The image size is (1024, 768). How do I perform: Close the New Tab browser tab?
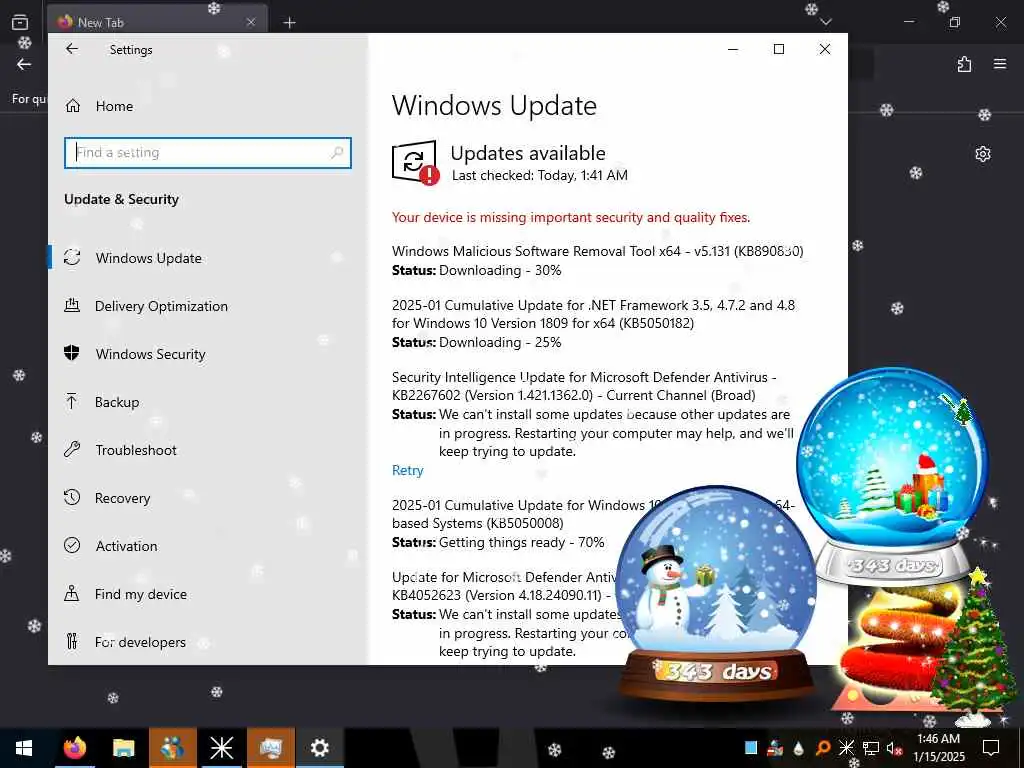pyautogui.click(x=251, y=22)
